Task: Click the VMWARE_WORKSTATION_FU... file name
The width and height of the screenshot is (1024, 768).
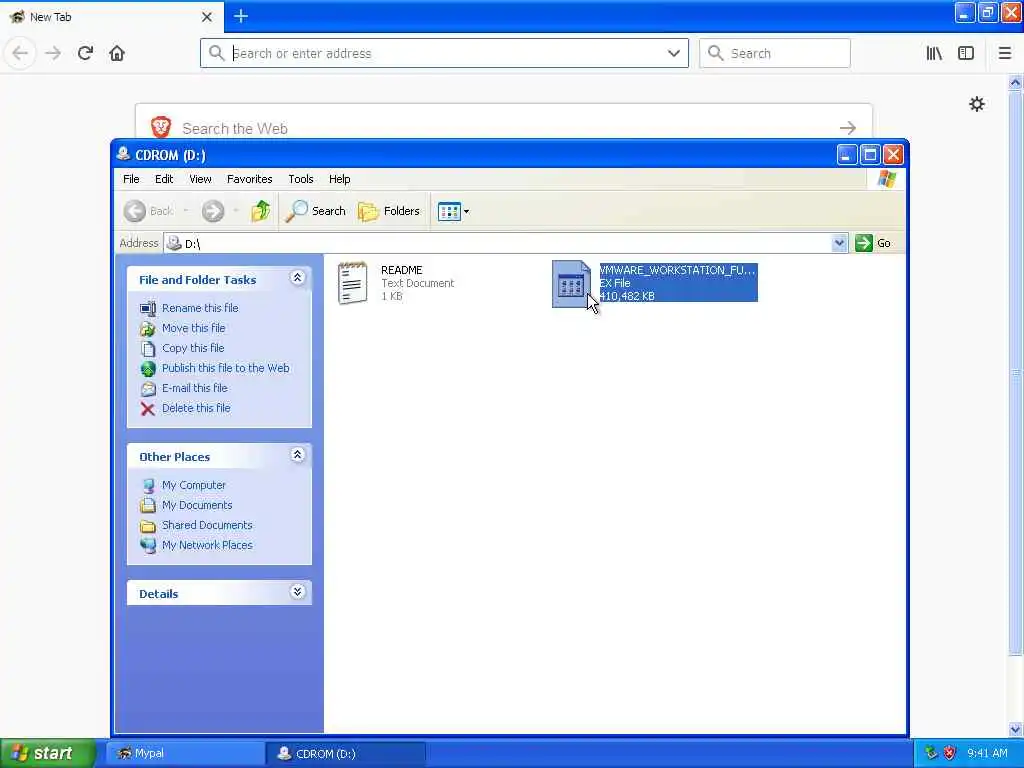Action: [678, 270]
